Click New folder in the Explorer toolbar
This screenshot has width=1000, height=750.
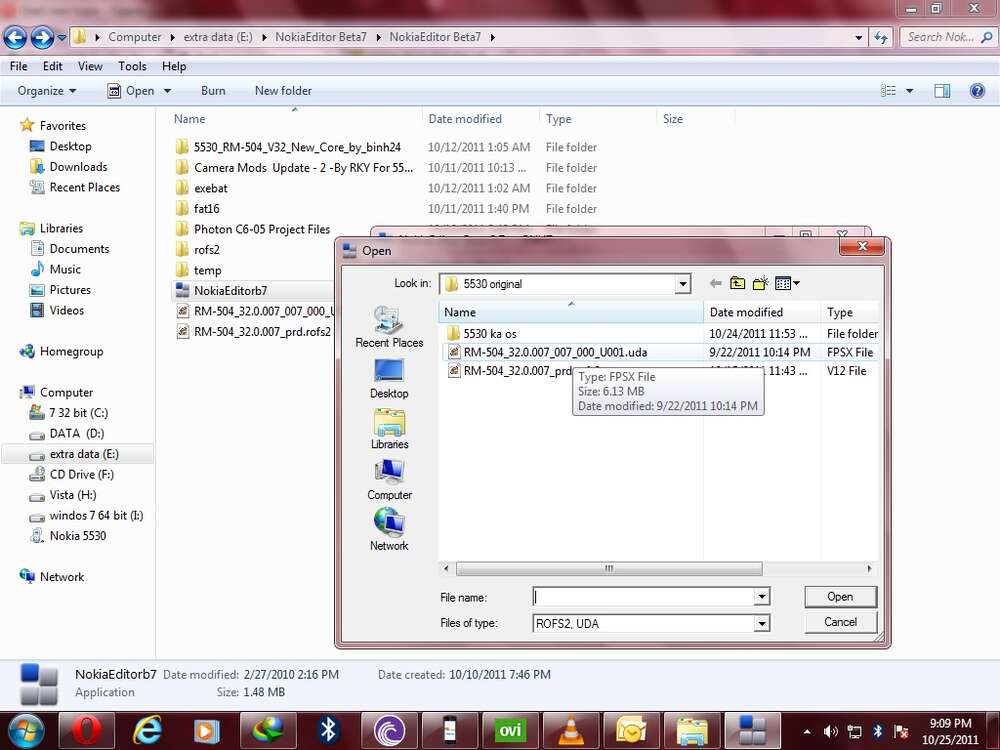point(283,91)
